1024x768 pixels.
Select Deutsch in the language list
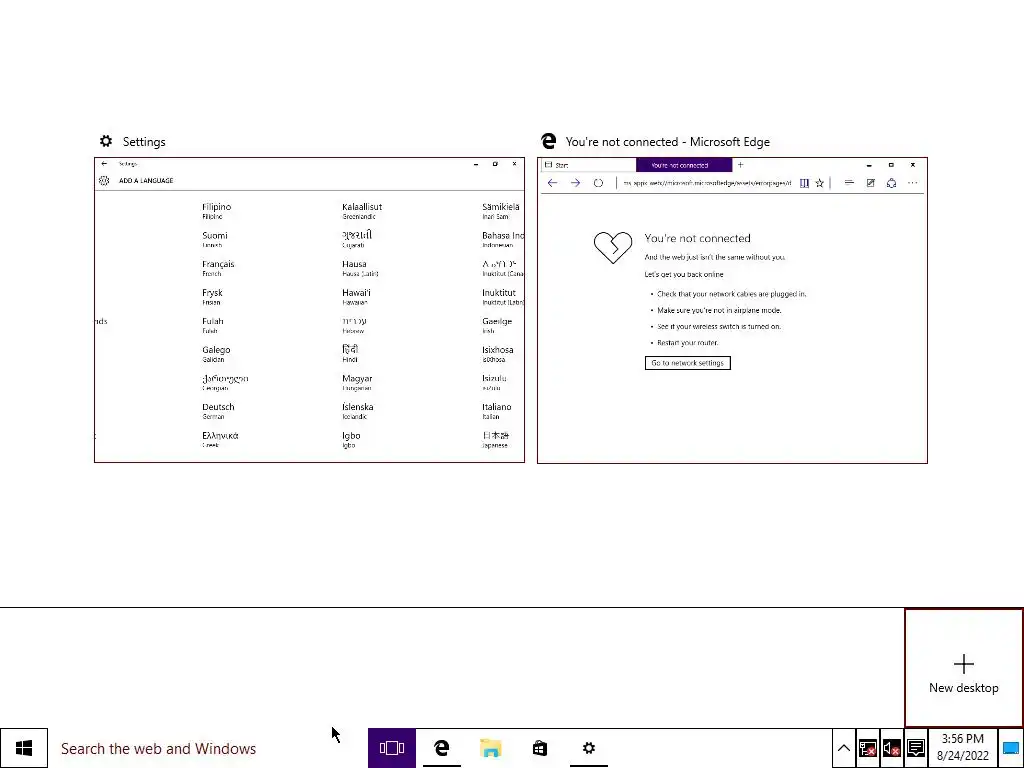(x=218, y=411)
